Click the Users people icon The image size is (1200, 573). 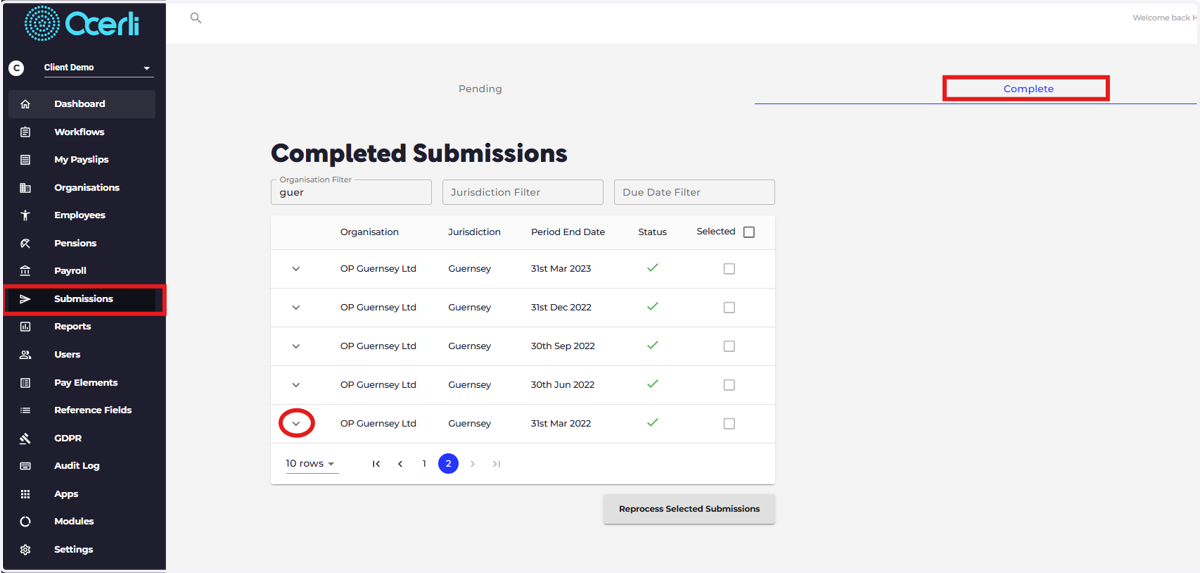tap(26, 355)
